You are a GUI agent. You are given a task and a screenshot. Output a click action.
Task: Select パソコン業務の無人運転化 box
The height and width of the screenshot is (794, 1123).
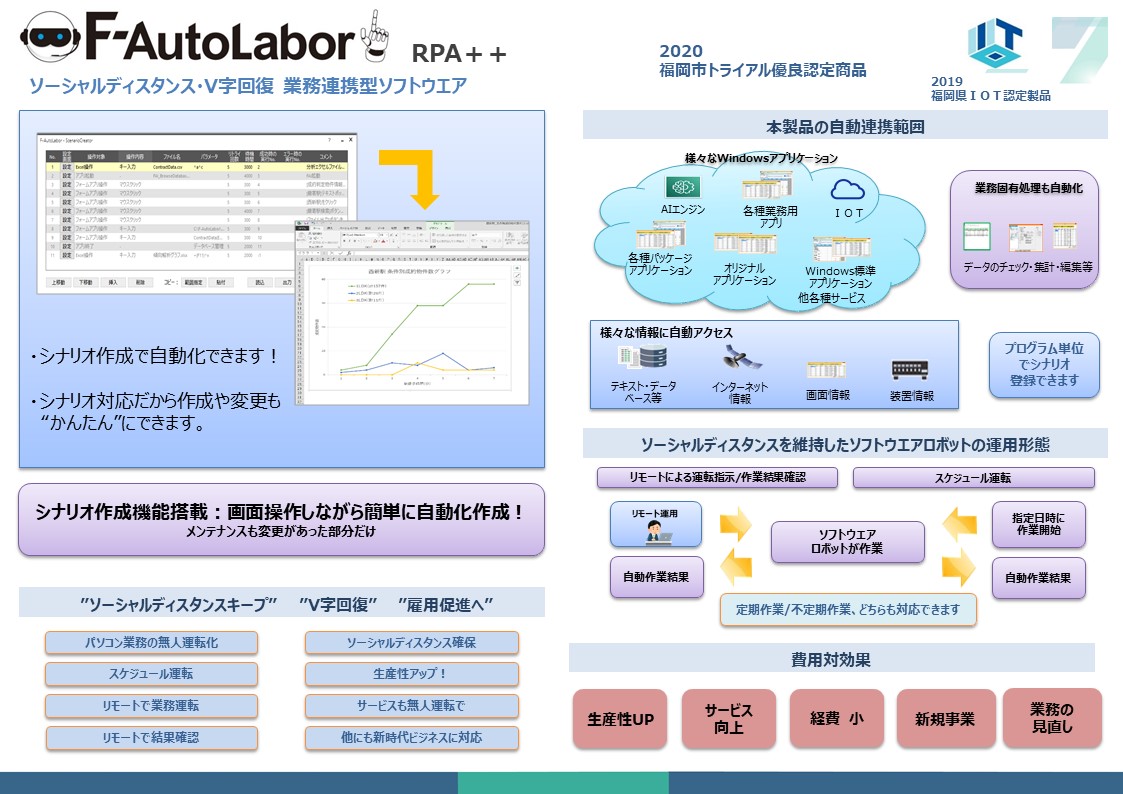[151, 642]
